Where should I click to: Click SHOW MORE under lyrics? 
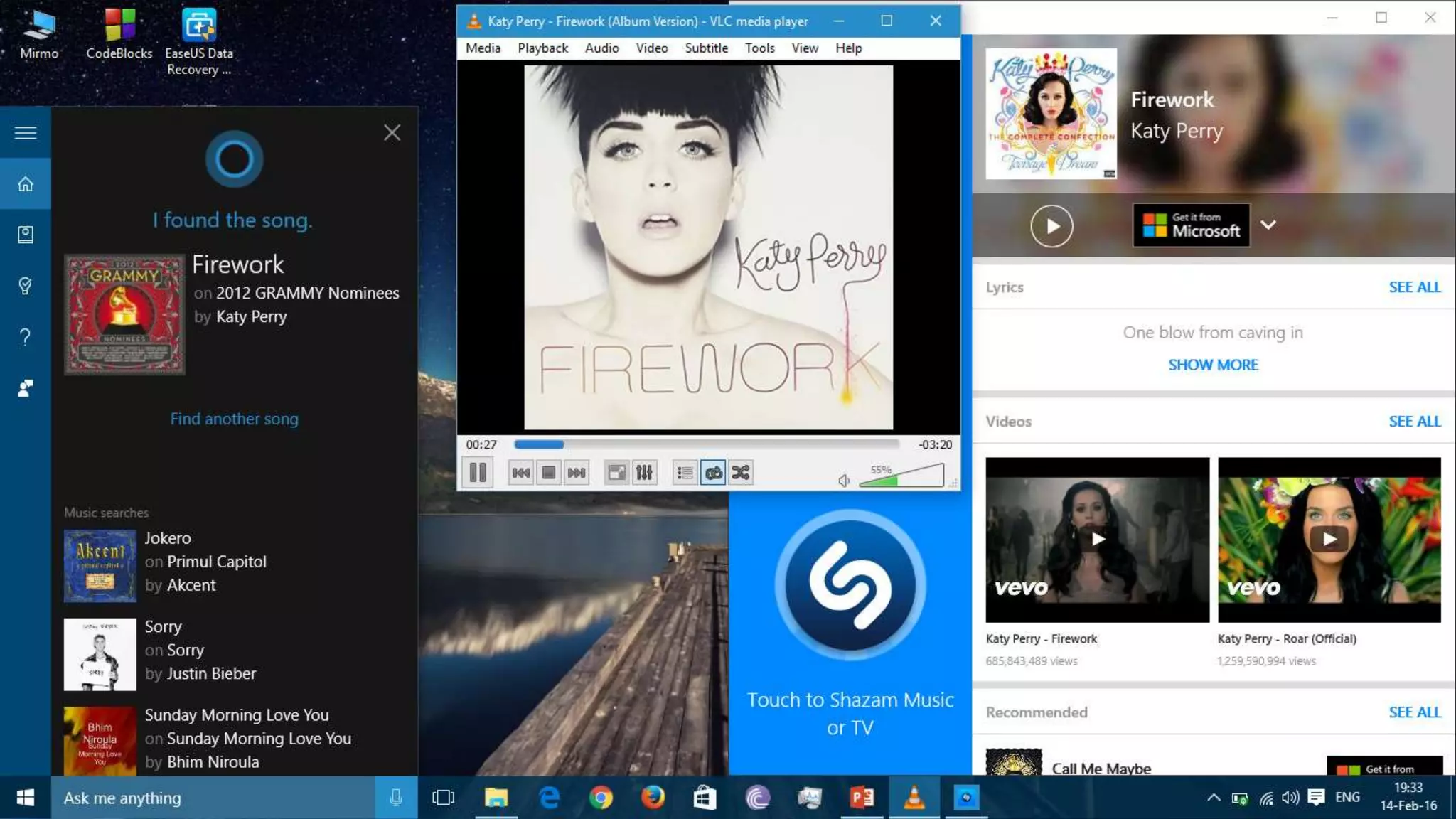[1213, 365]
